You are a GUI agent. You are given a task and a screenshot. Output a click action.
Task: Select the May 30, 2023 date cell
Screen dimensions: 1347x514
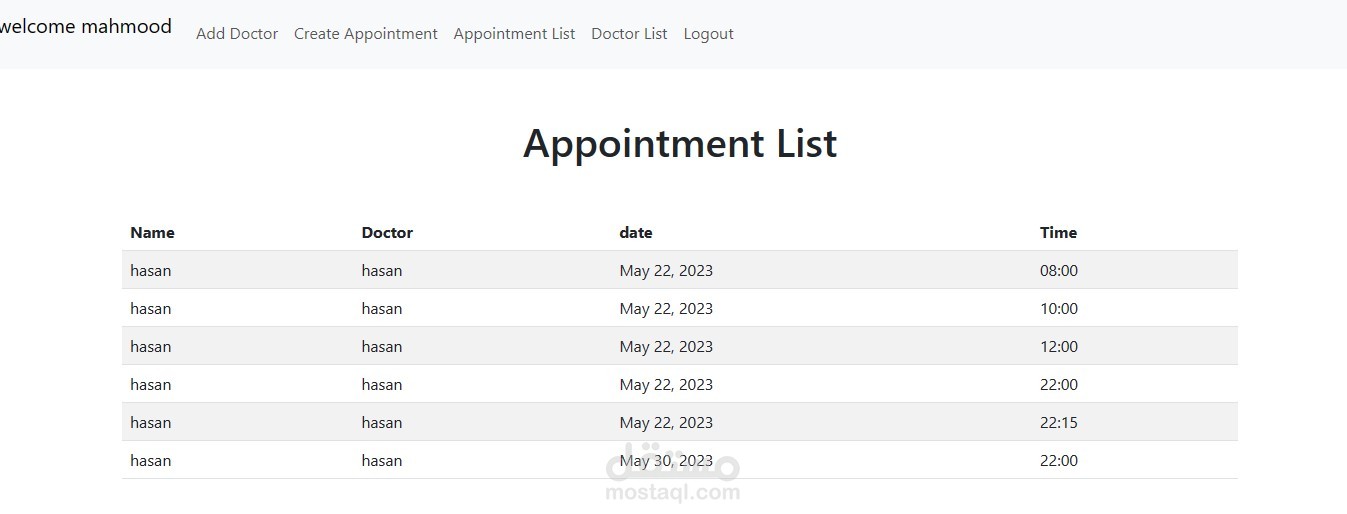click(666, 461)
